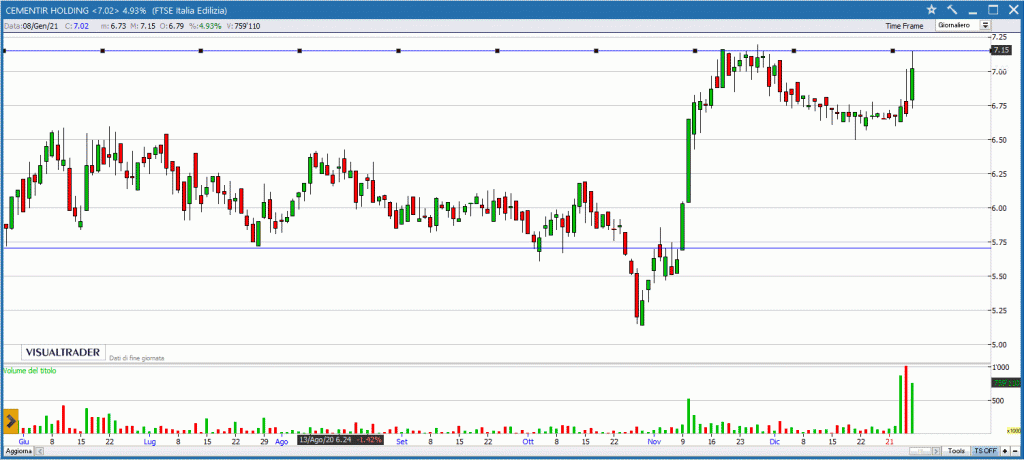Open the Tools button
Screen dimensions: 1024x460
tap(957, 452)
